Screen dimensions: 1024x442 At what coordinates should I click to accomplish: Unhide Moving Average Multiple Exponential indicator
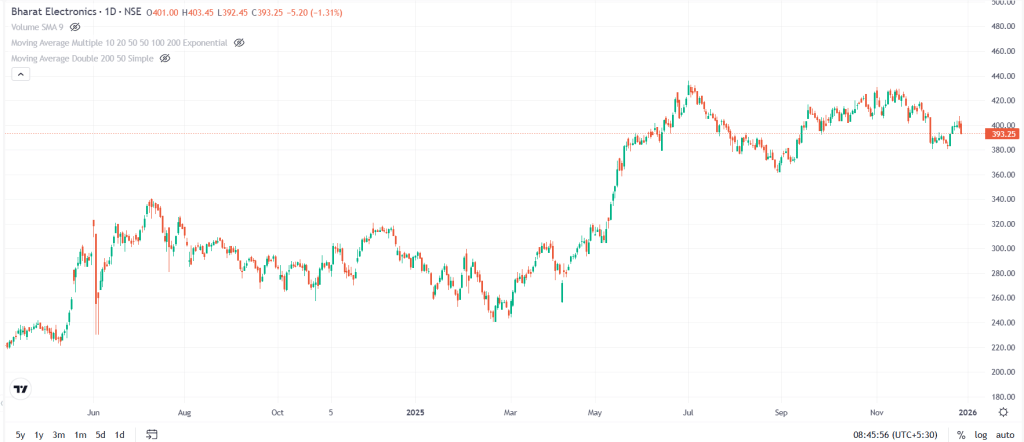tap(239, 43)
